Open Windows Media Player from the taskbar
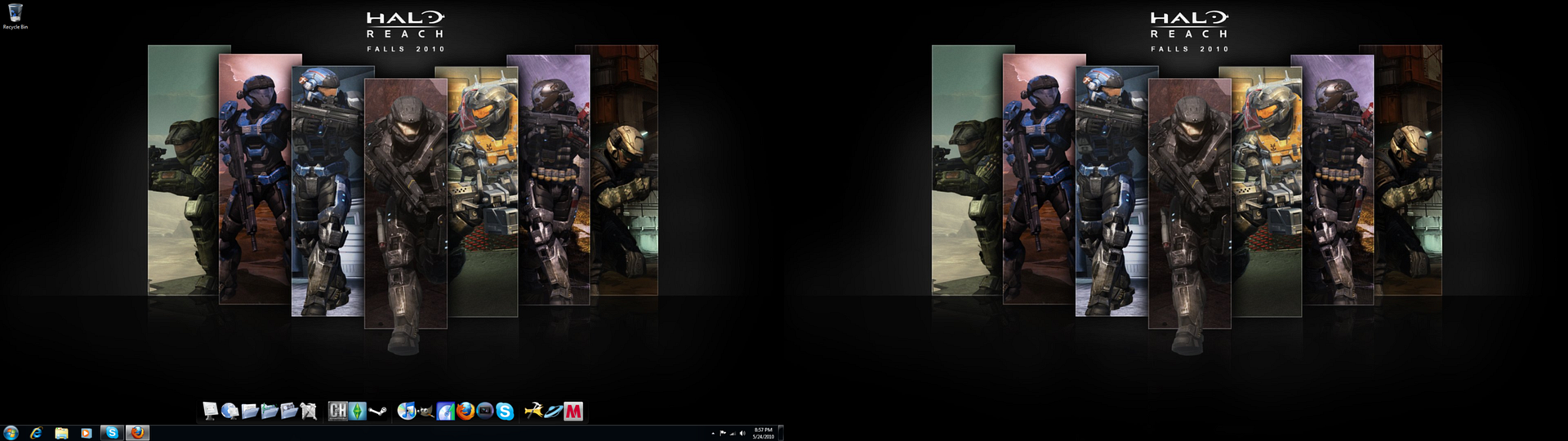Image resolution: width=1568 pixels, height=441 pixels. point(86,433)
